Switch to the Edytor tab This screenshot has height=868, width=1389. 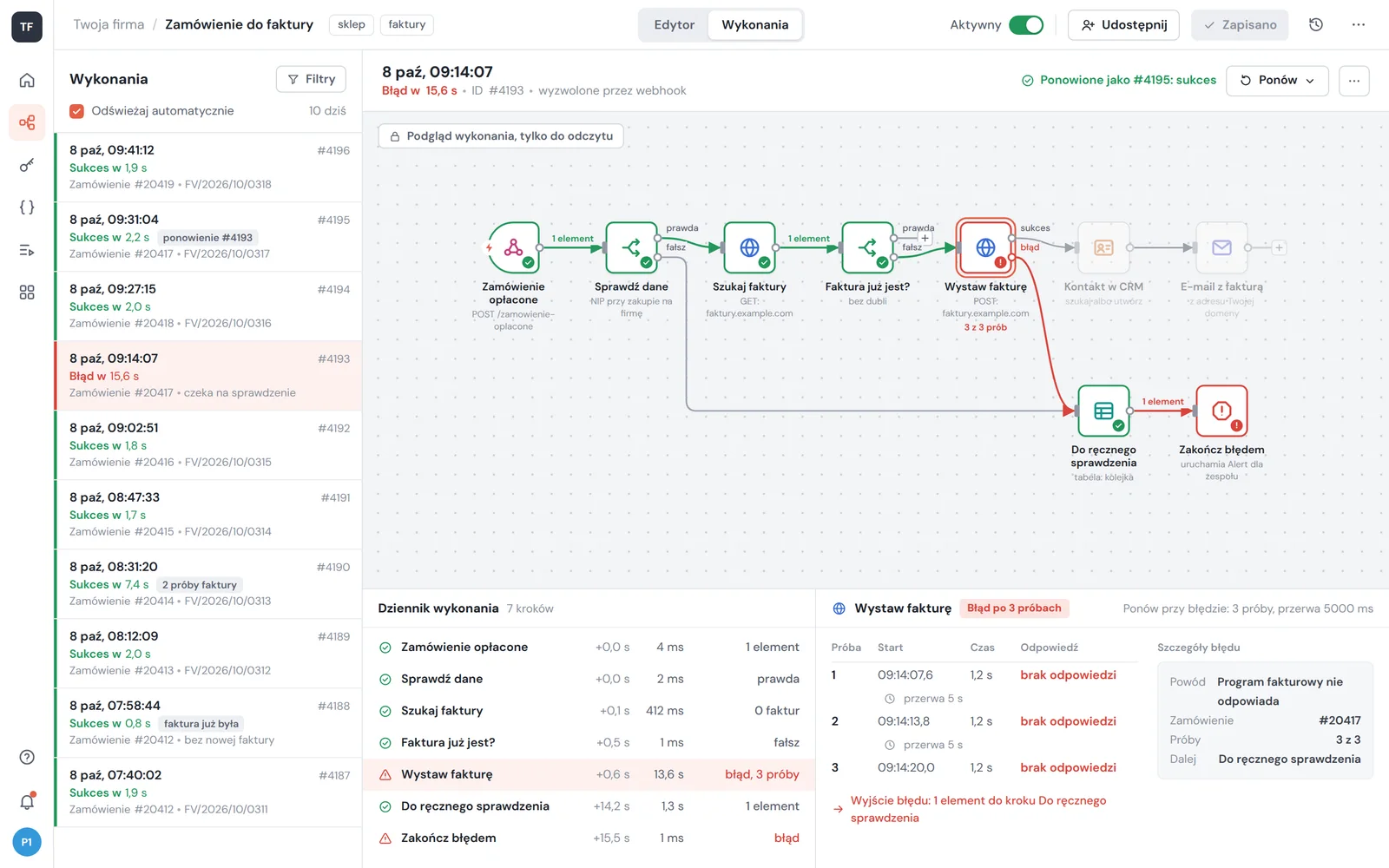coord(675,25)
